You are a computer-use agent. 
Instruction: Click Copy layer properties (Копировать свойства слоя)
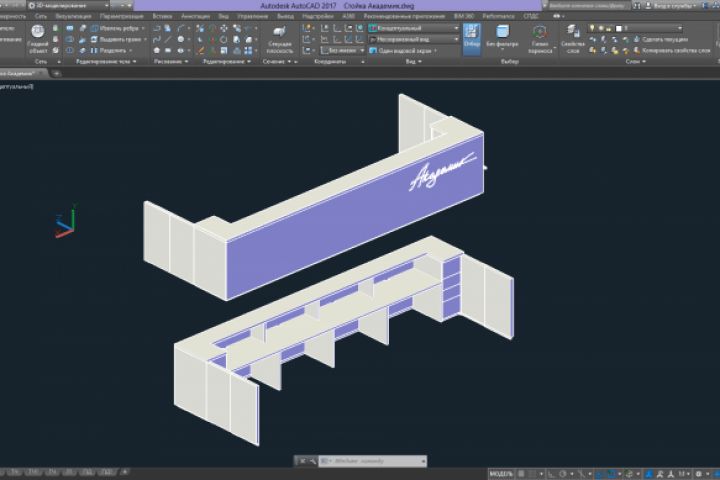click(670, 49)
